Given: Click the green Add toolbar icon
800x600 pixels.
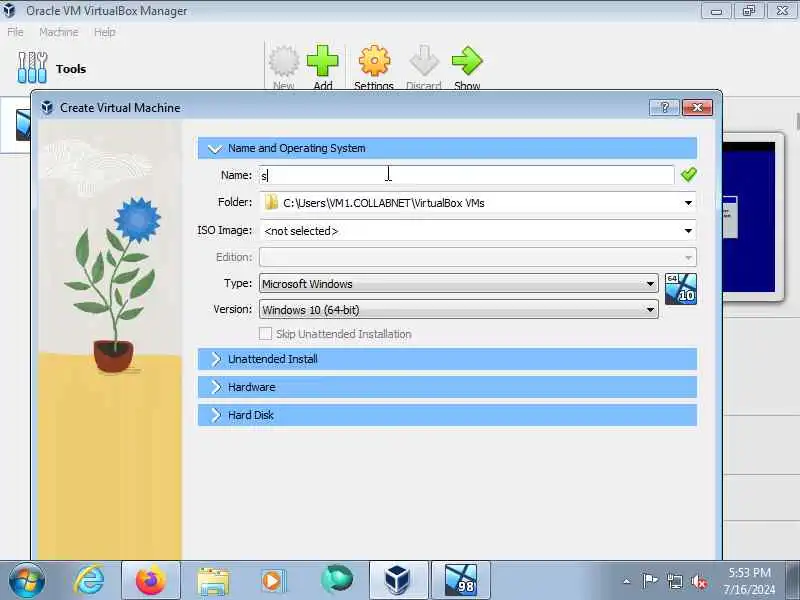Looking at the screenshot, I should [x=322, y=66].
